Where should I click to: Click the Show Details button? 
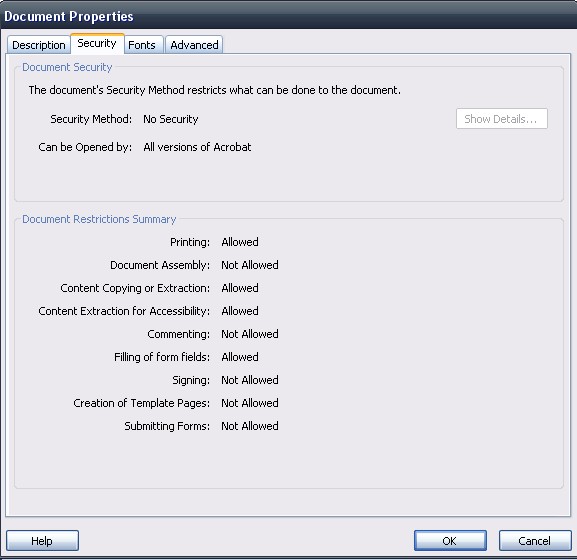502,119
